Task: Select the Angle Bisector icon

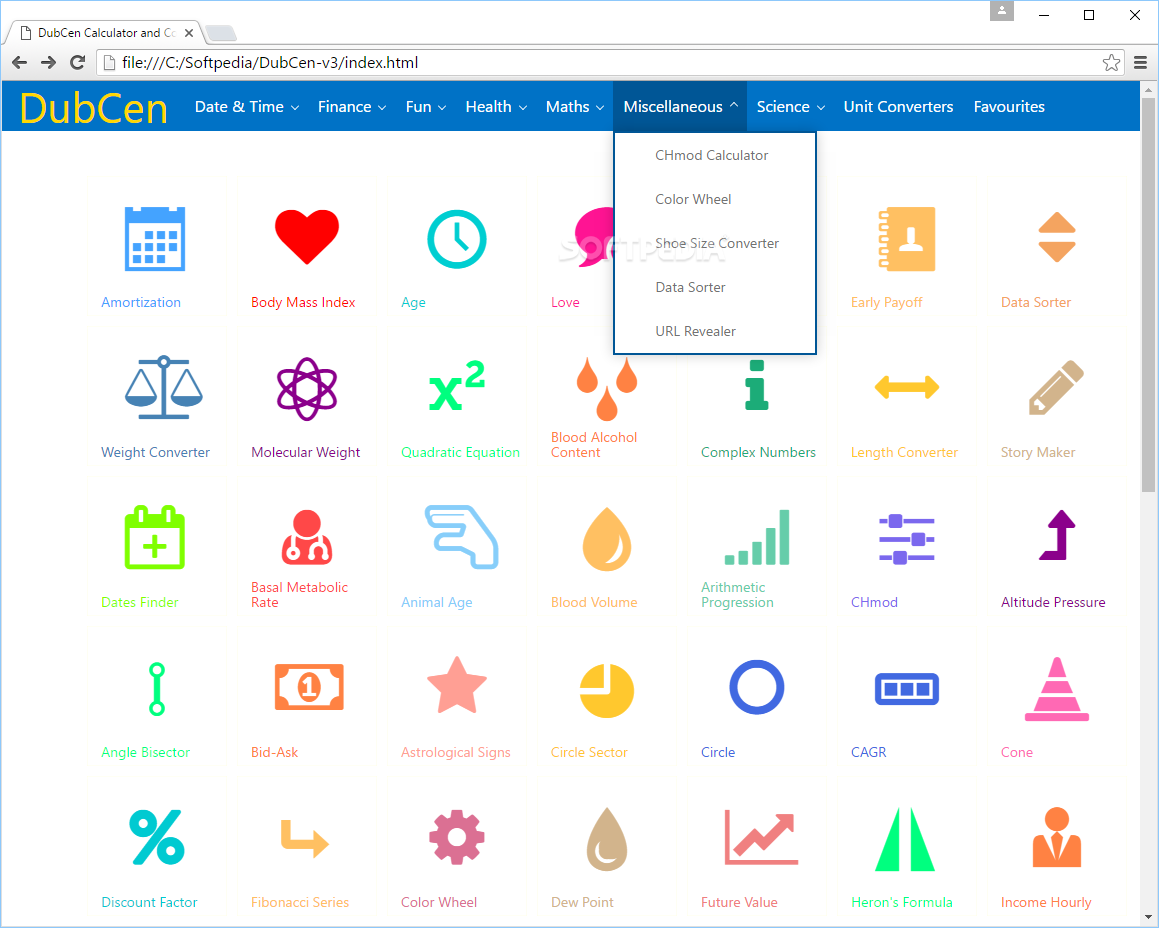Action: pos(156,689)
